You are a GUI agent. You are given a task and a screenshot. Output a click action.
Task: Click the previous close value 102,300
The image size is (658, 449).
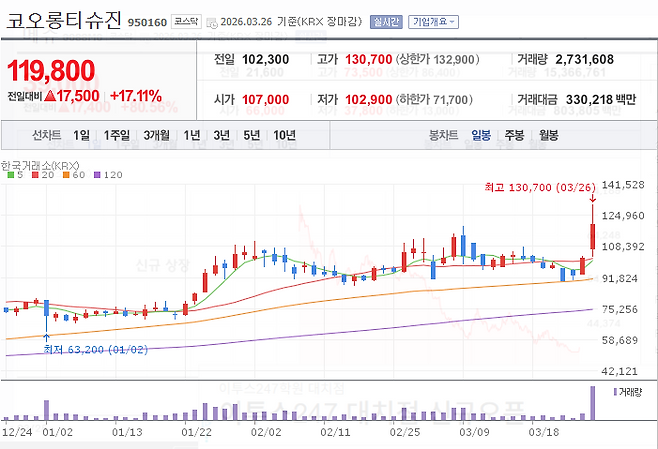[266, 59]
